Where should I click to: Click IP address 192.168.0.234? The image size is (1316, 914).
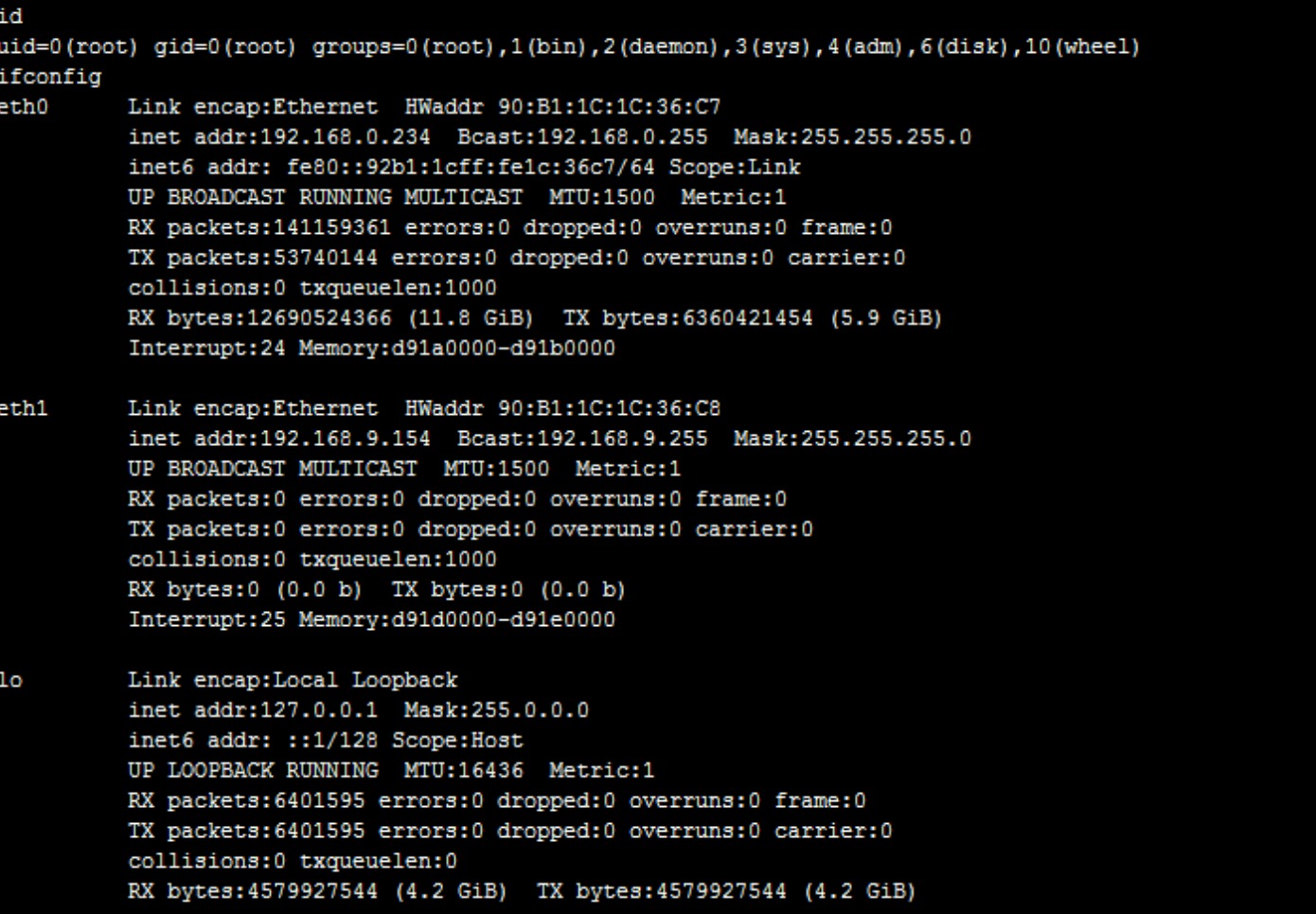click(x=345, y=137)
